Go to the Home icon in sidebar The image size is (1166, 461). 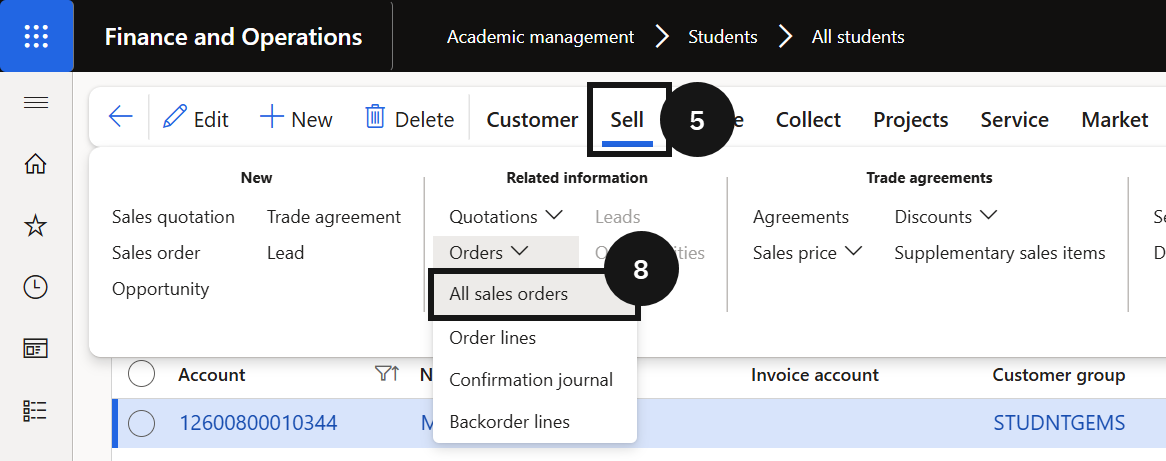(x=36, y=164)
